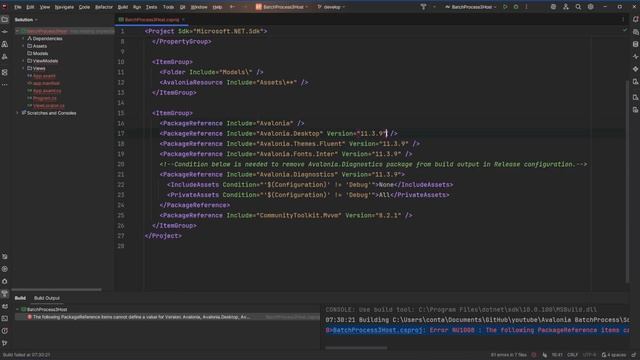
Task: Open the Navigate menu
Action: pos(64,7)
